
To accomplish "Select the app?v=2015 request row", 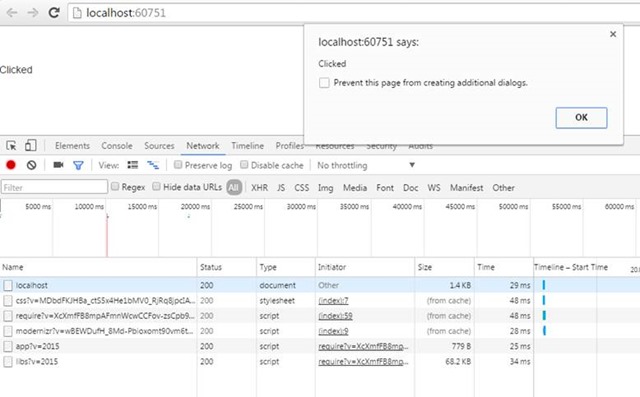I will click(320, 346).
